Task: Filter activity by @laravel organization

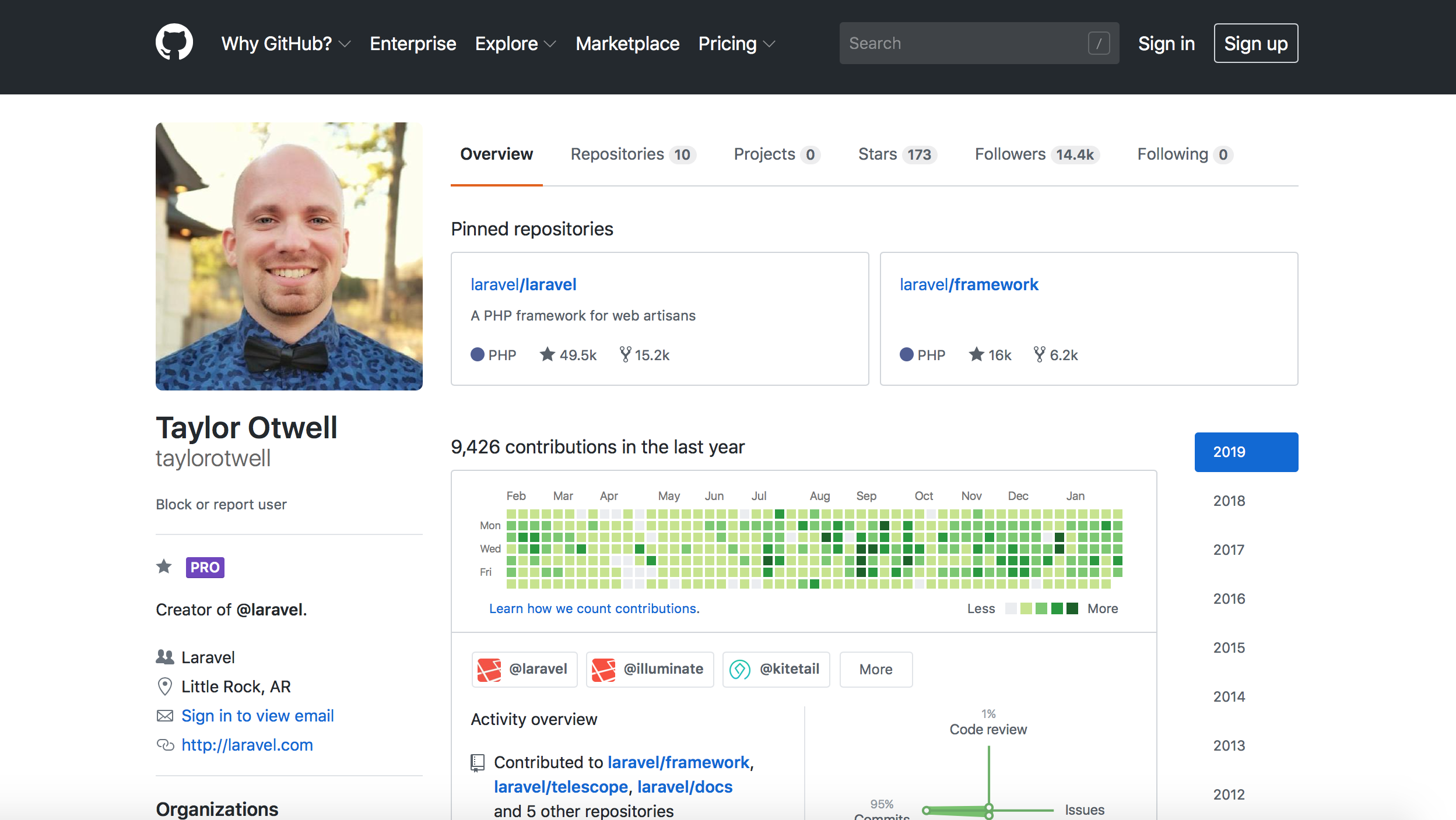Action: [x=524, y=669]
